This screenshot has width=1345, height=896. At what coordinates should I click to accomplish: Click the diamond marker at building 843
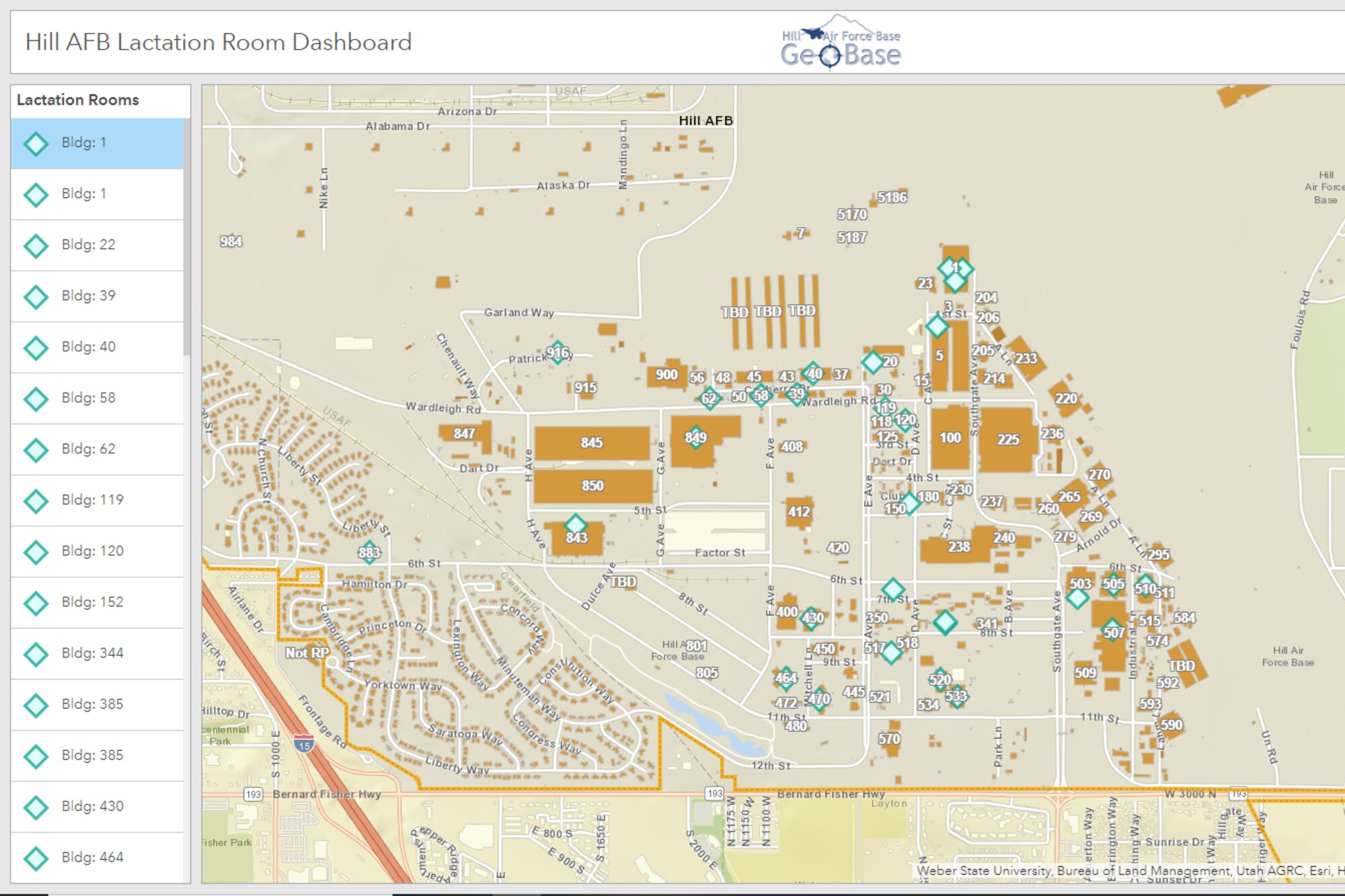[x=577, y=524]
